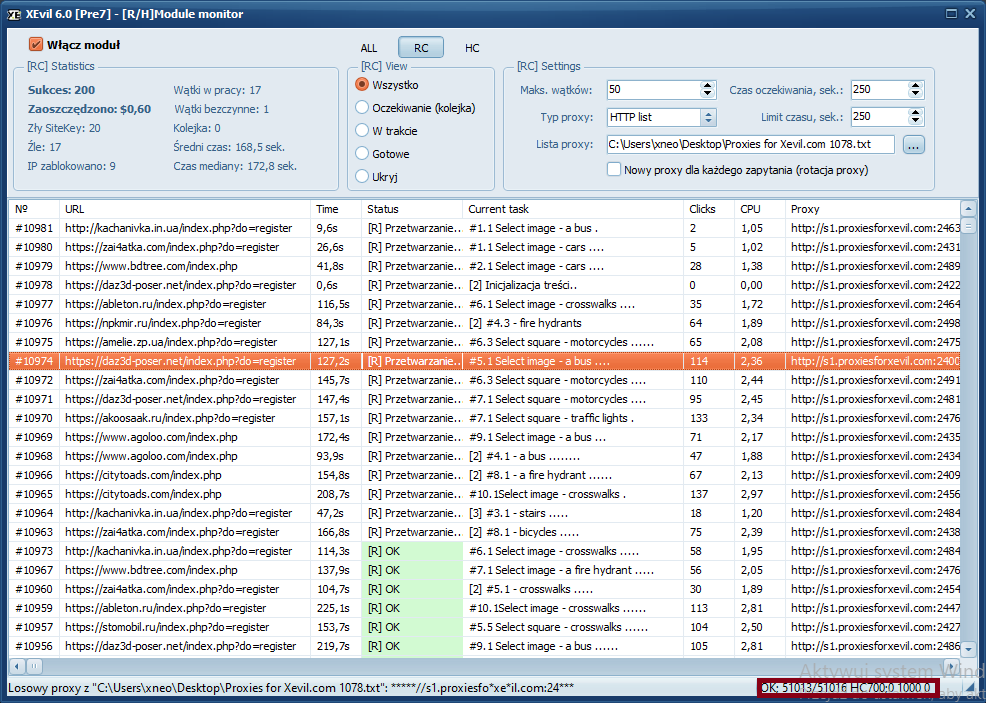The image size is (986, 703).
Task: Enable Nowy proxy dla każdego zapytania checkbox
Action: 614,170
